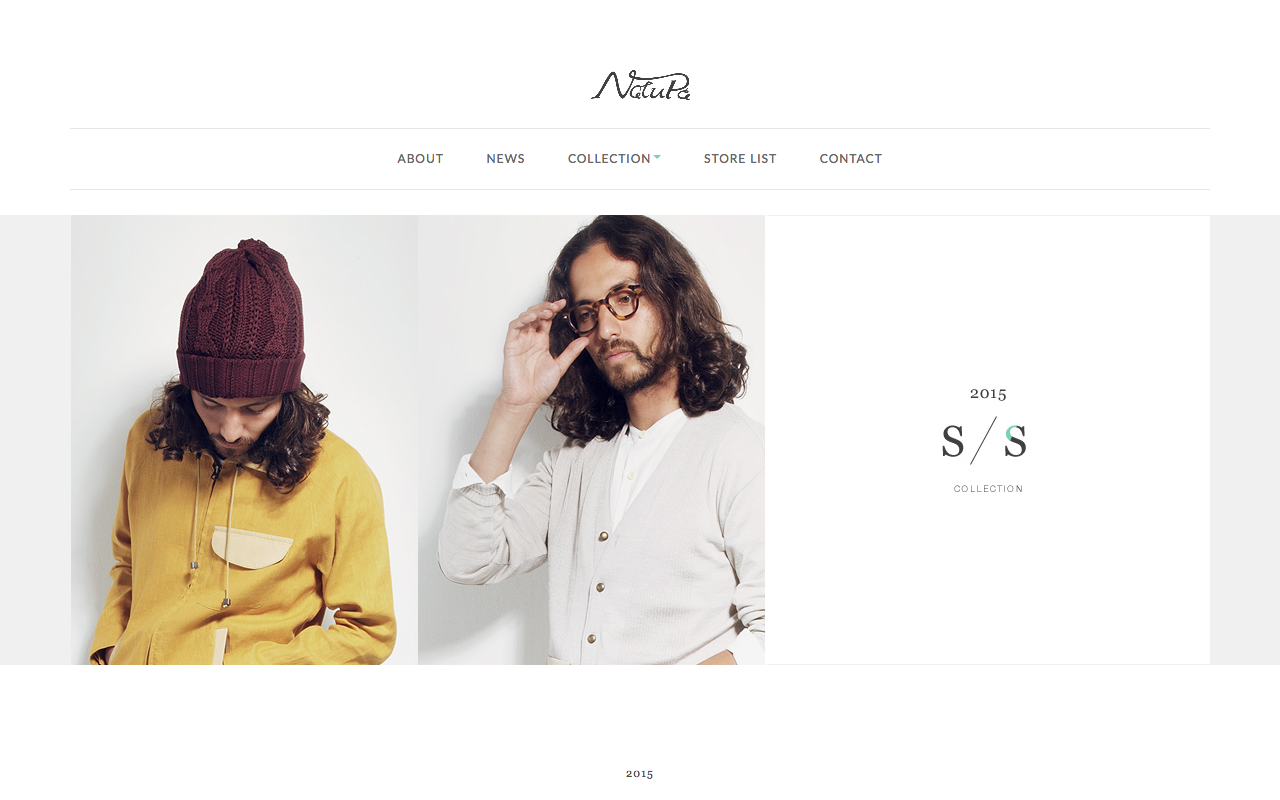Expand the small teal arrow beside COLLECTION

pyautogui.click(x=657, y=157)
